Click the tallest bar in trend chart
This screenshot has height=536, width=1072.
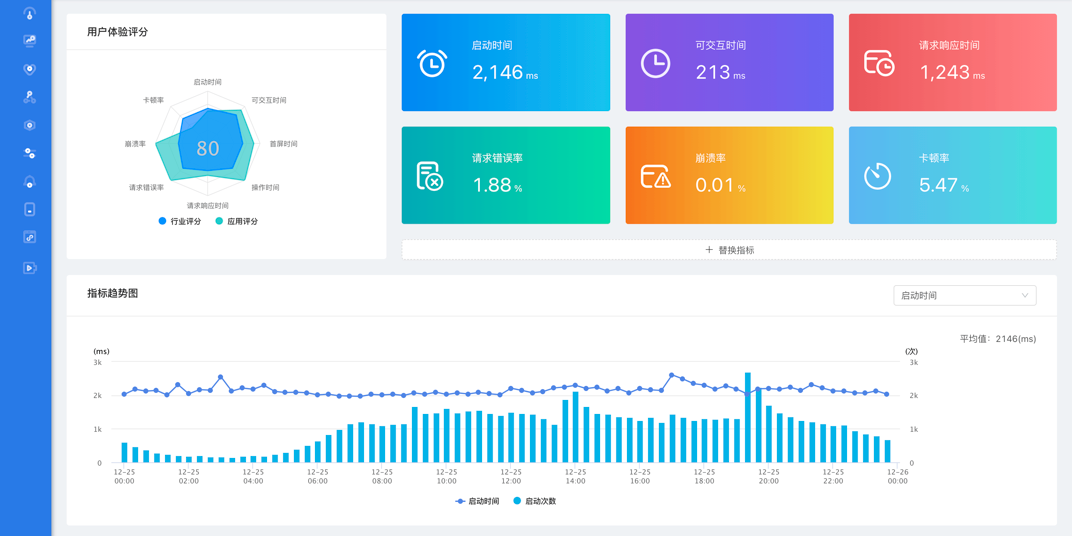click(x=747, y=418)
